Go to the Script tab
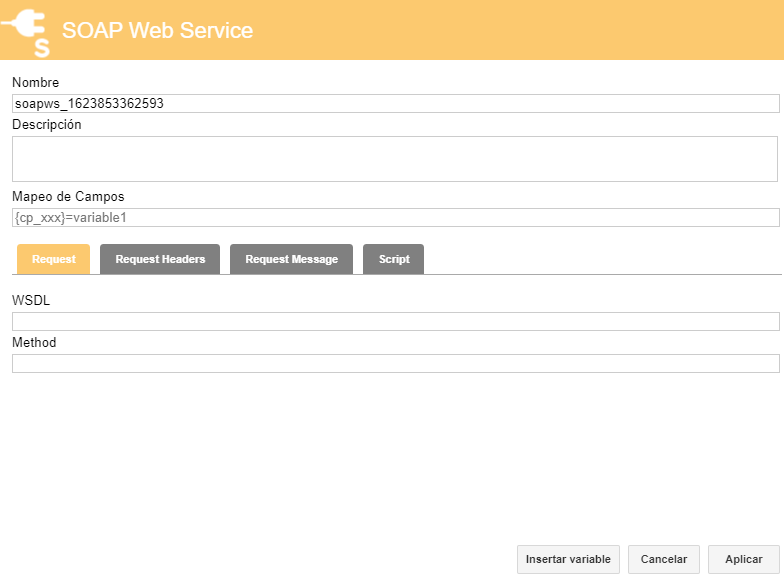The width and height of the screenshot is (784, 578). (x=394, y=259)
